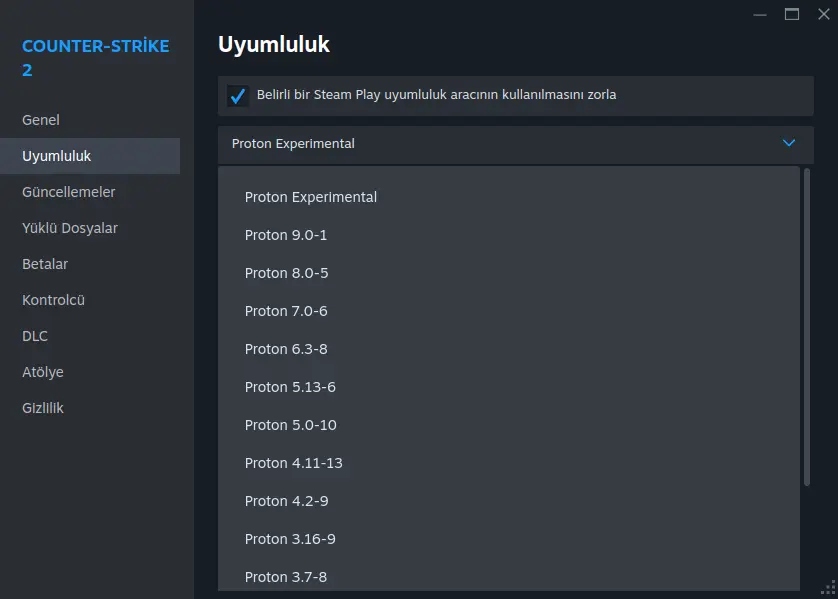
Task: Collapse the Proton Experimental dropdown chevron
Action: tap(789, 143)
